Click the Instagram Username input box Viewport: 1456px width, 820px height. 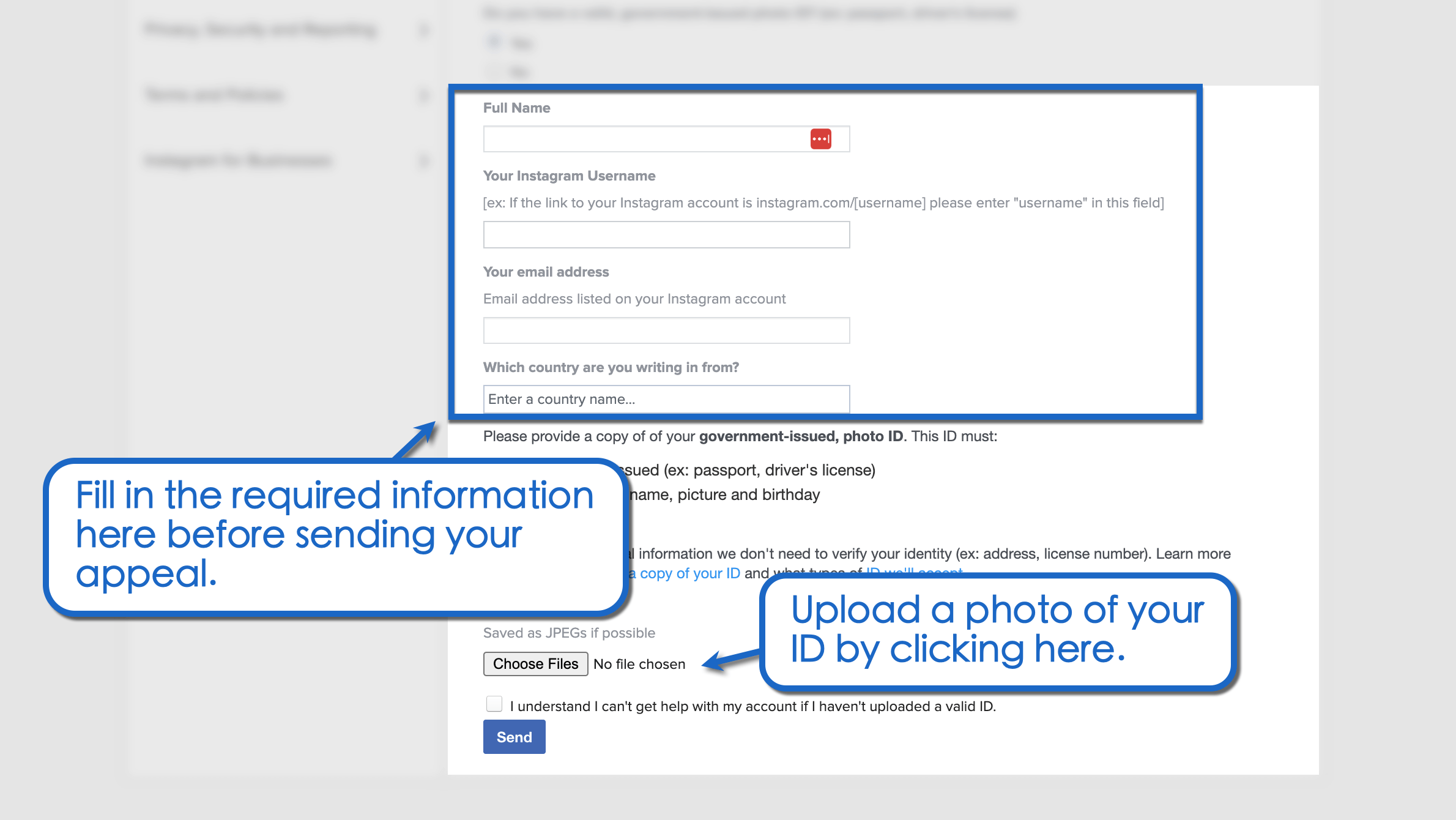666,234
